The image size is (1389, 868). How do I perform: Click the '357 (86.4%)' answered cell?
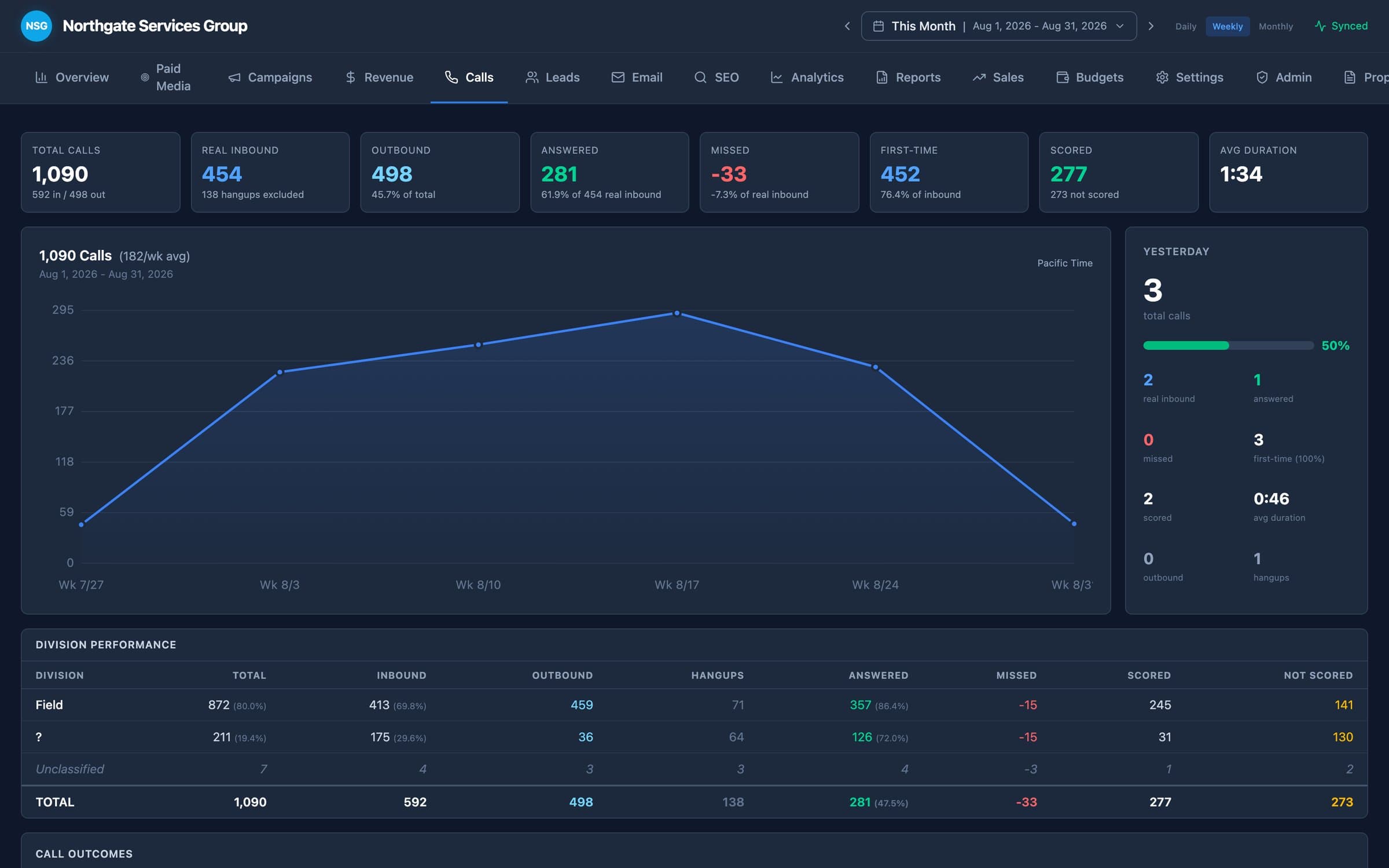click(879, 705)
